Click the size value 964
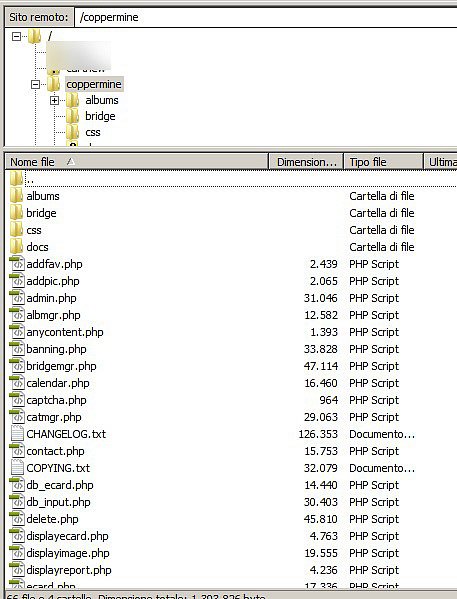The height and width of the screenshot is (599, 457). [x=329, y=400]
